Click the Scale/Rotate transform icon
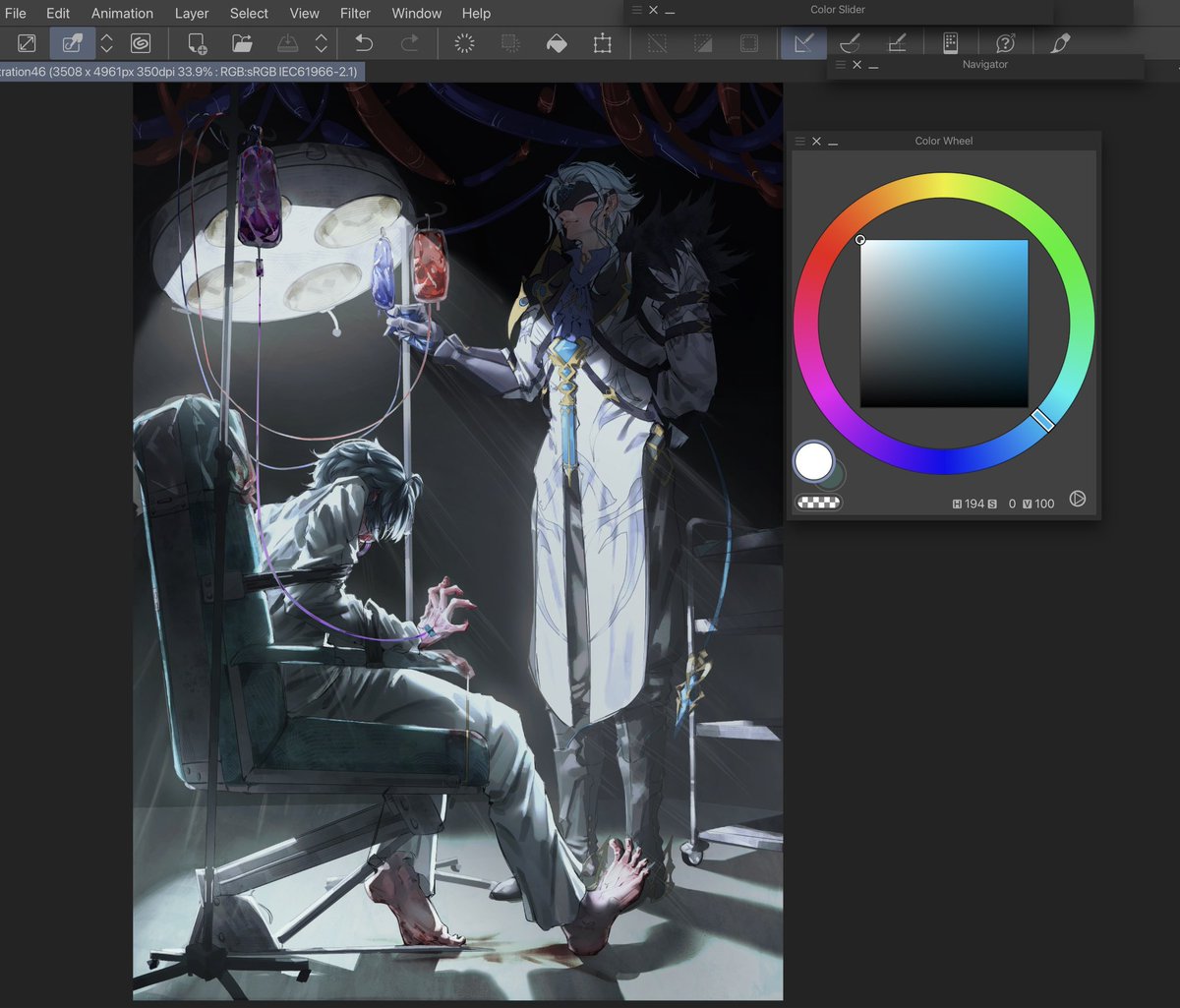1180x1008 pixels. [x=602, y=43]
